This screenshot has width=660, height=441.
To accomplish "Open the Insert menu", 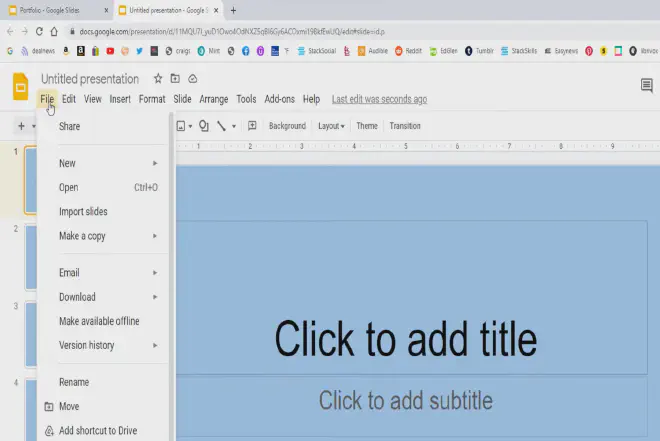I will click(x=120, y=99).
